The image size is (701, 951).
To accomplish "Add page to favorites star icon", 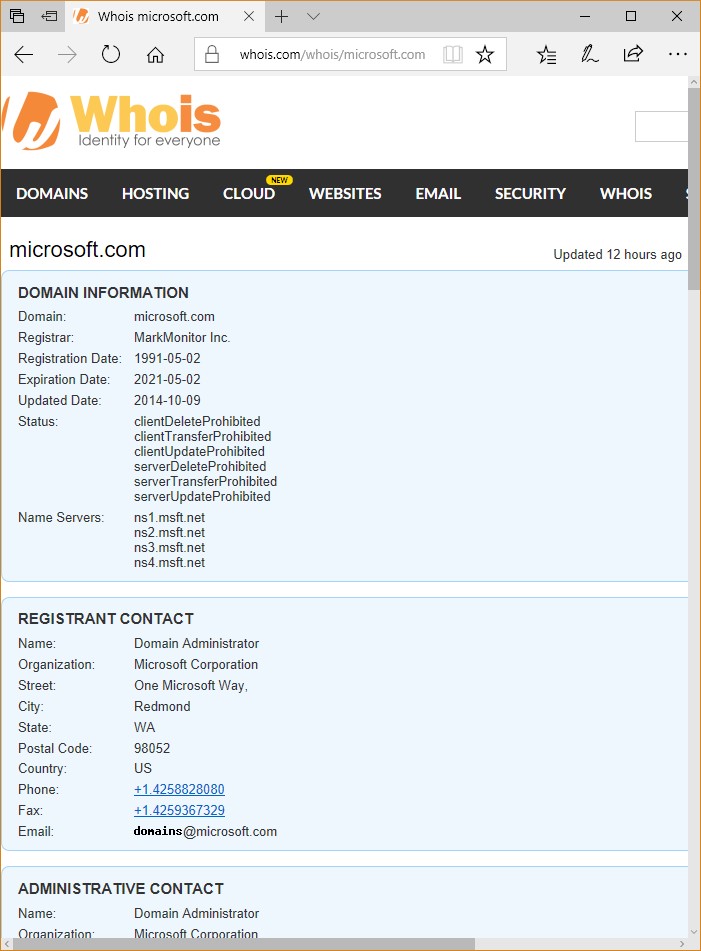I will click(x=485, y=55).
